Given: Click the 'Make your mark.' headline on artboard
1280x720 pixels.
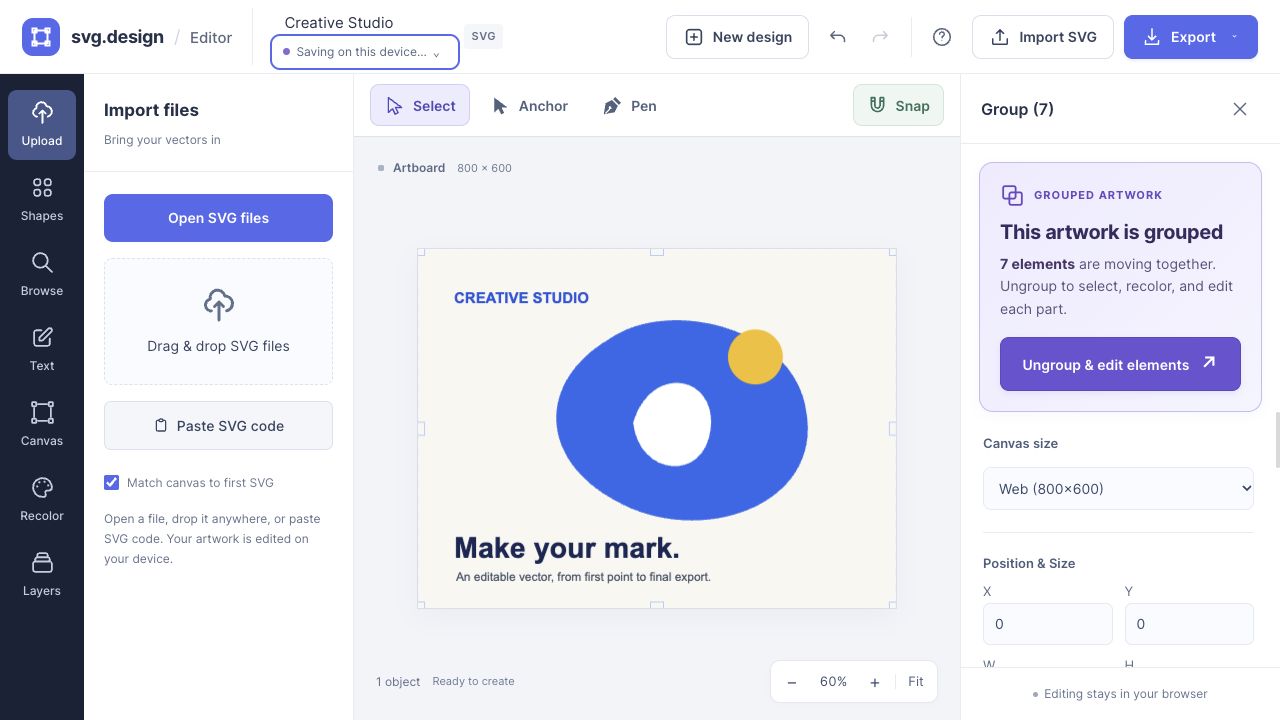Looking at the screenshot, I should tap(567, 548).
